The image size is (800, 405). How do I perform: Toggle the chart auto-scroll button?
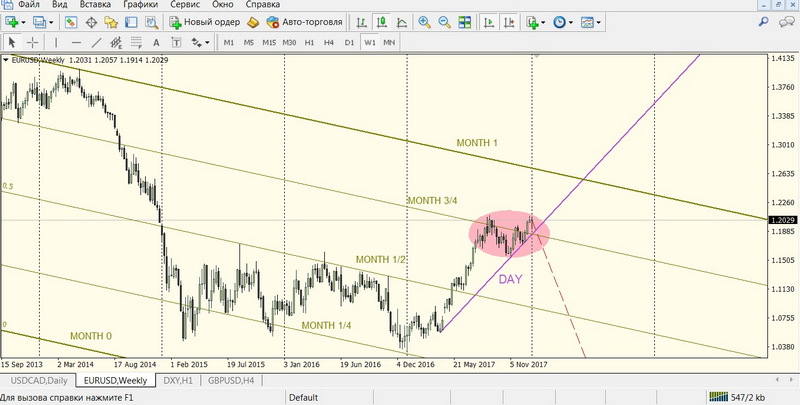pos(490,22)
